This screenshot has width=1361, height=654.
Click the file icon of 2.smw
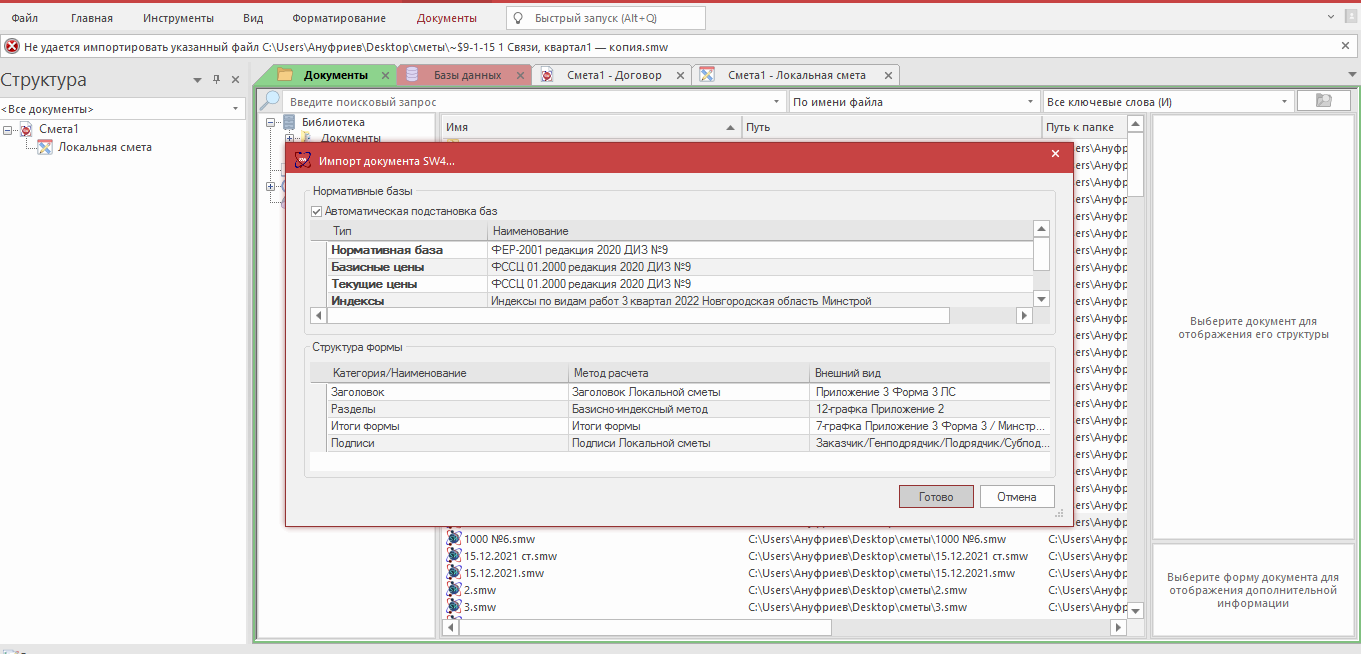click(454, 590)
